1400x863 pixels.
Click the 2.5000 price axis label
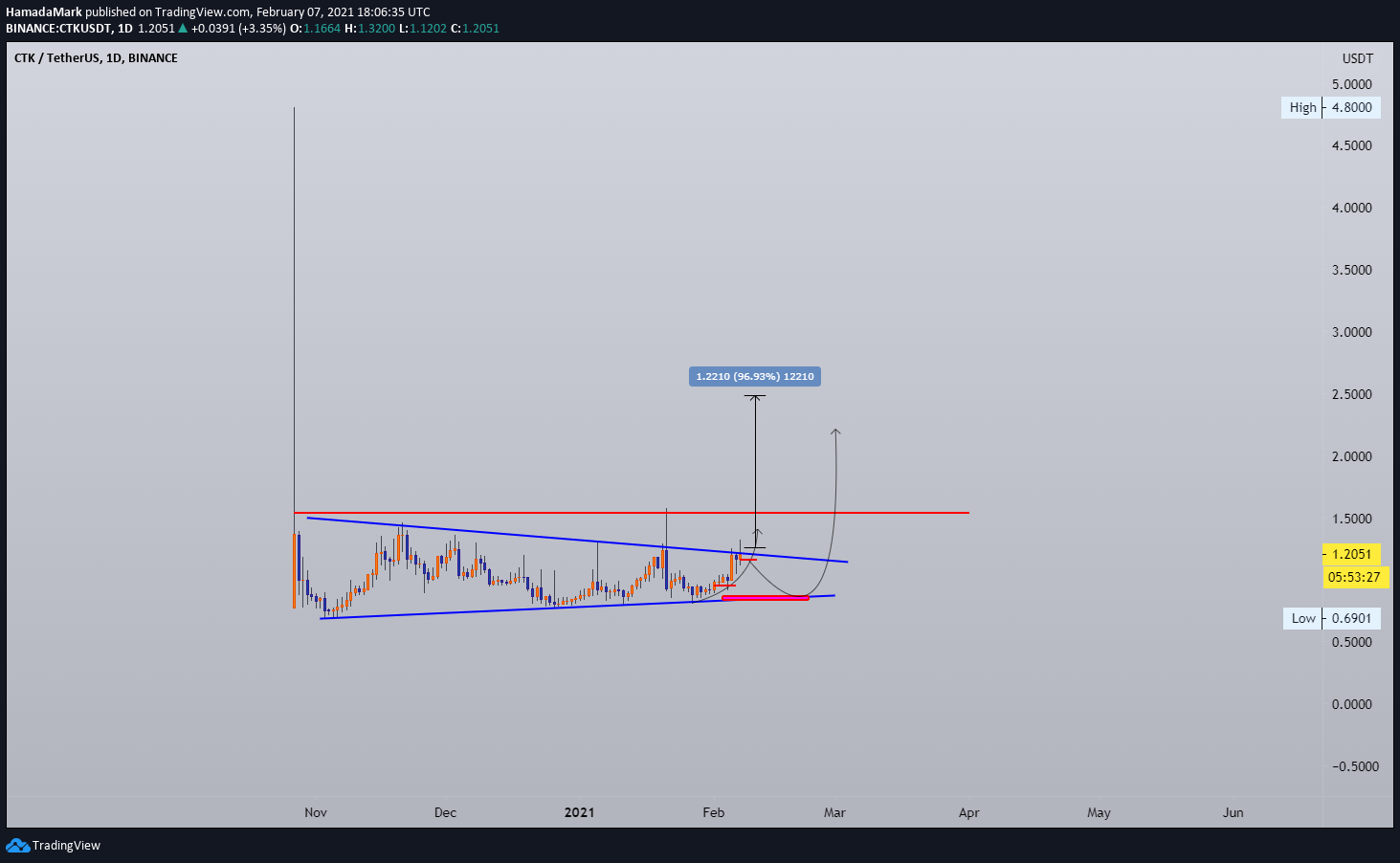[1351, 394]
